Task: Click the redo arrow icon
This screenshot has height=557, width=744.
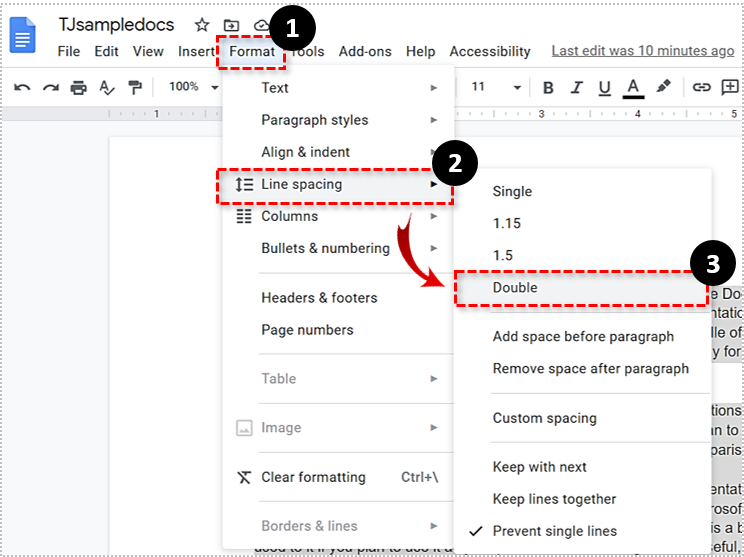Action: point(51,87)
